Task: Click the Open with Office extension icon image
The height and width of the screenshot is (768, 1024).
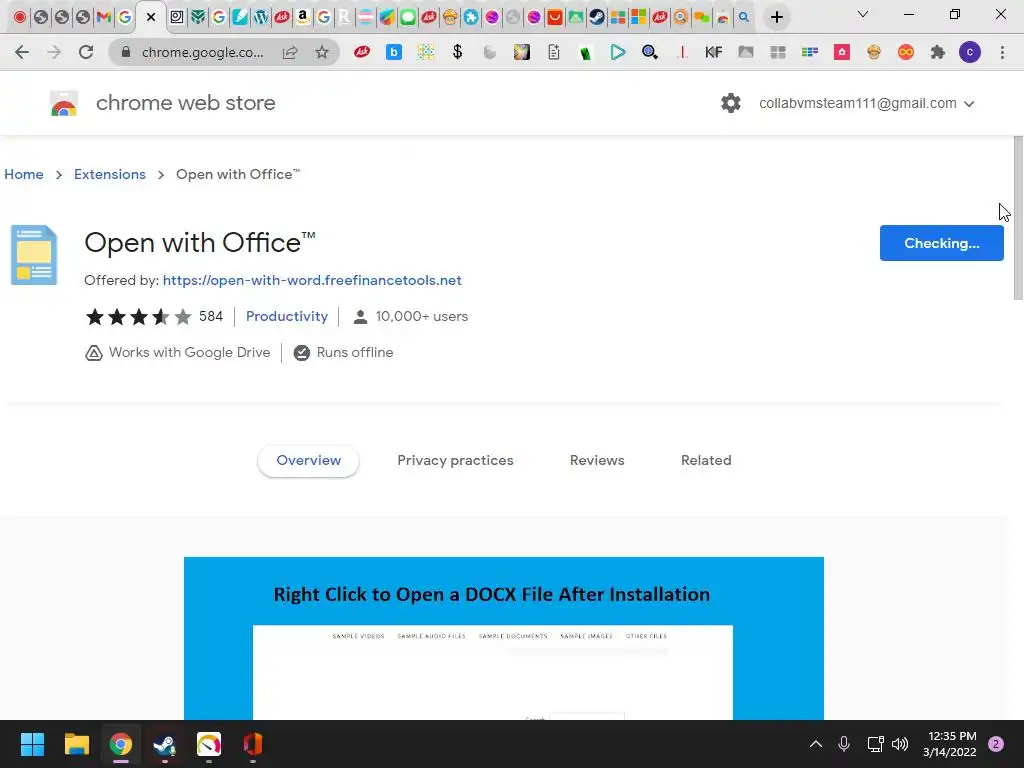Action: click(34, 255)
